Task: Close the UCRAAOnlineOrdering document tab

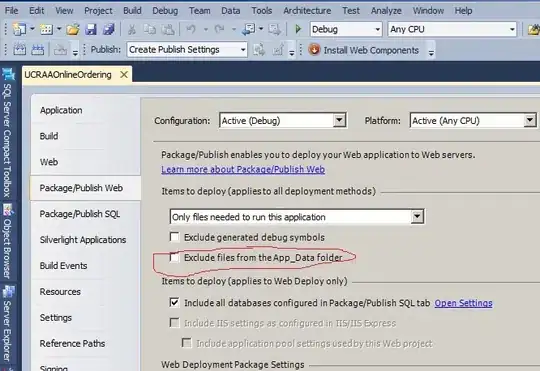Action: click(x=124, y=74)
